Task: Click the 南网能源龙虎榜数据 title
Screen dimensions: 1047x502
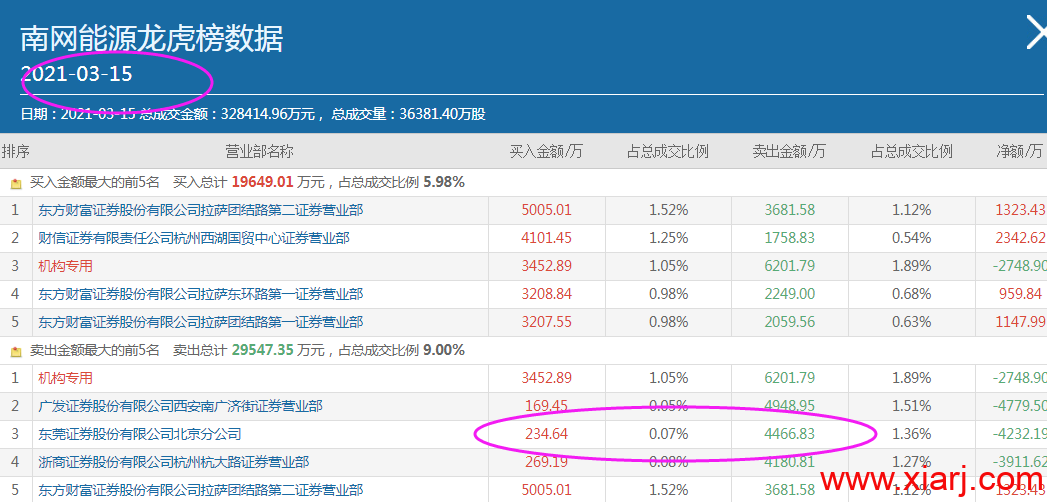Action: (152, 39)
